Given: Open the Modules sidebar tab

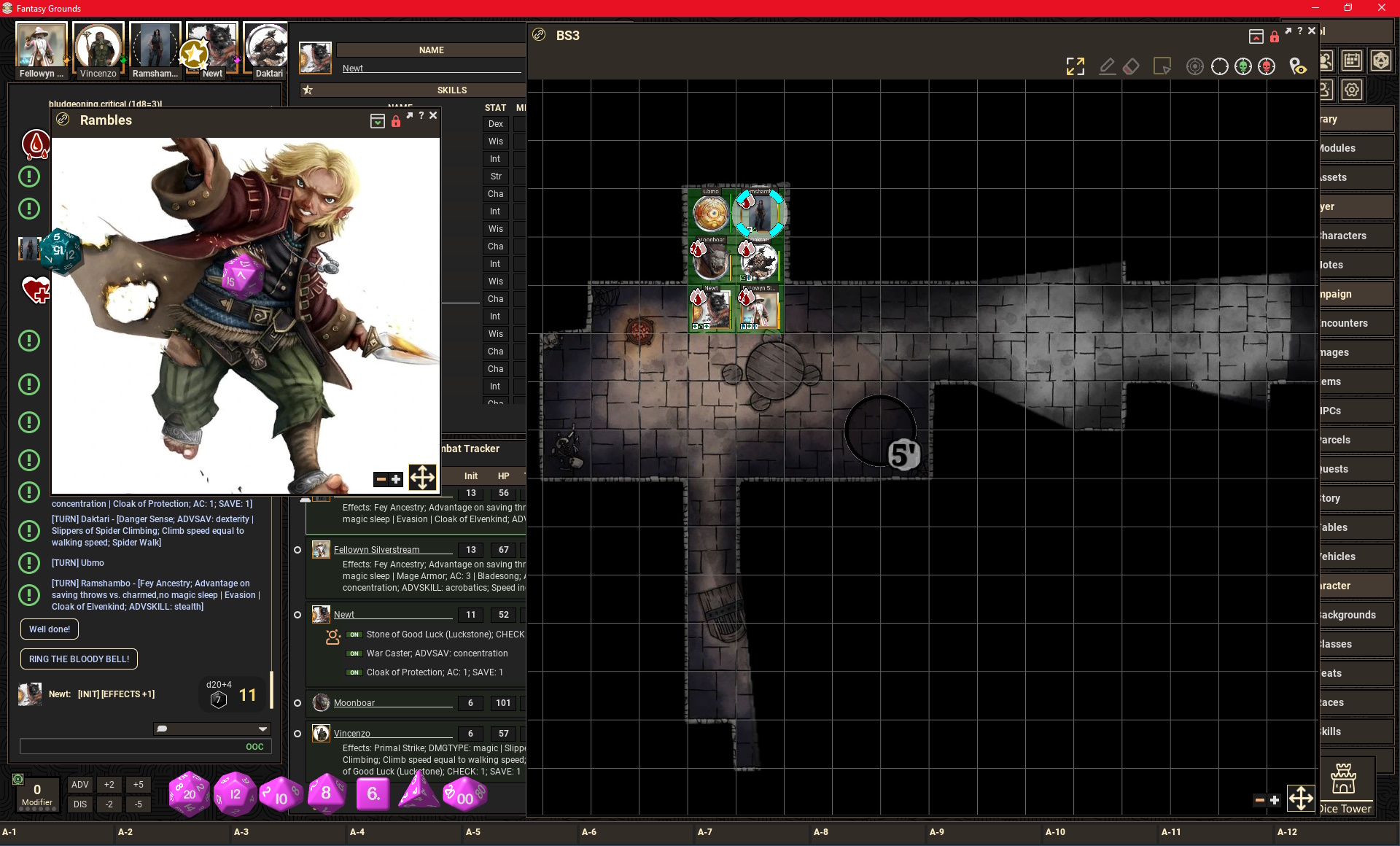Looking at the screenshot, I should click(1356, 148).
